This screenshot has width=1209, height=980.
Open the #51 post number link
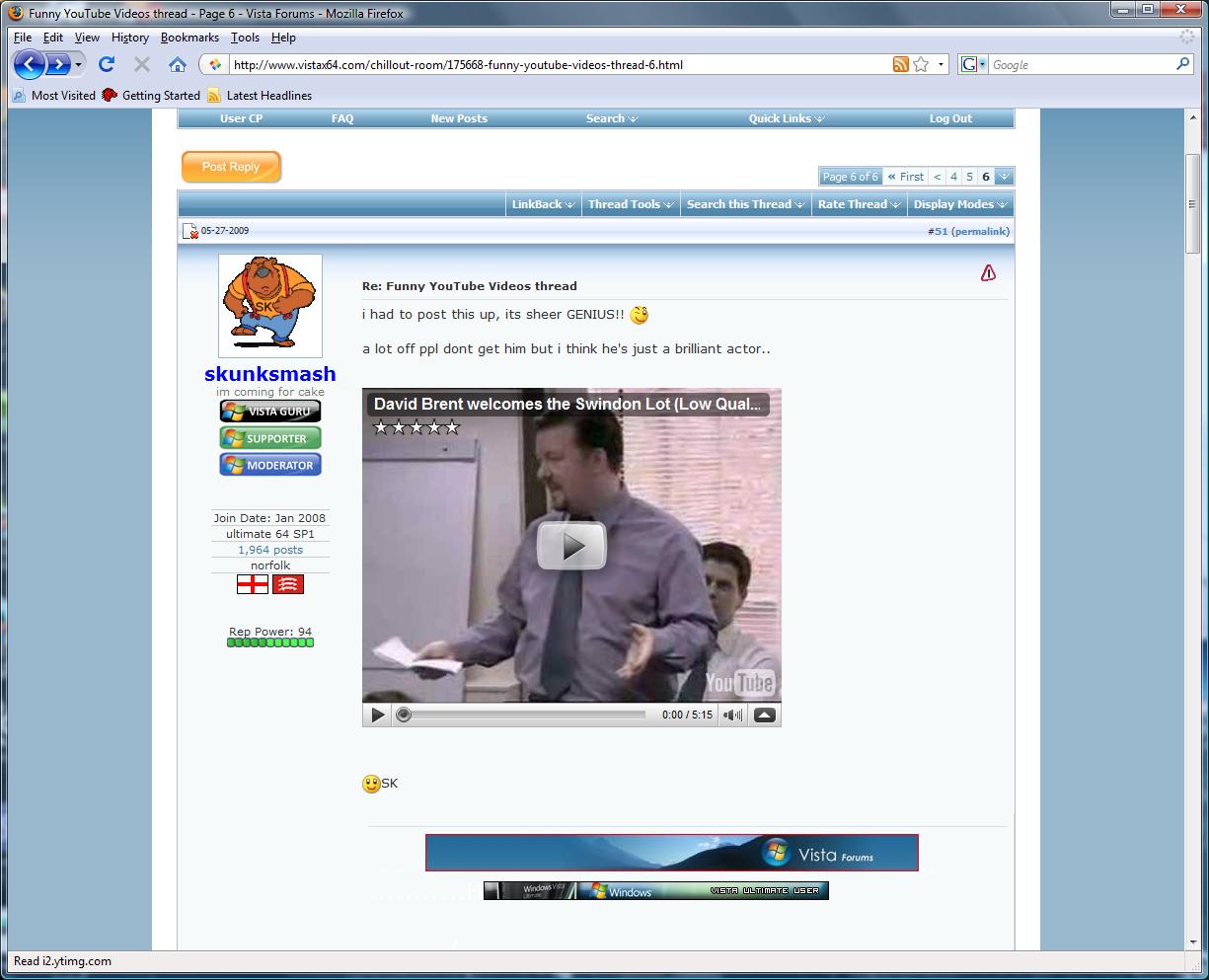click(x=938, y=231)
